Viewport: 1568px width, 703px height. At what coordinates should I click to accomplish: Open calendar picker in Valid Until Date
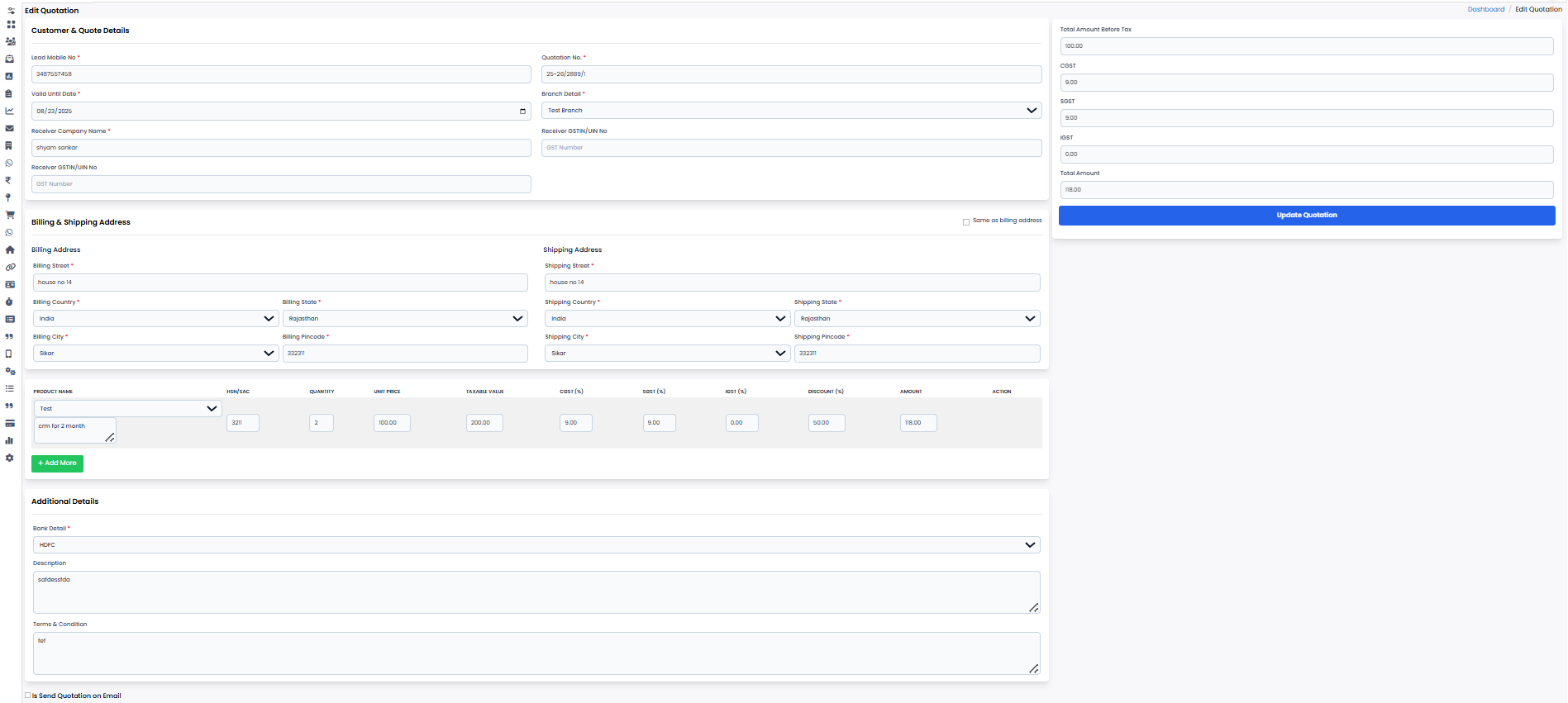pos(522,111)
